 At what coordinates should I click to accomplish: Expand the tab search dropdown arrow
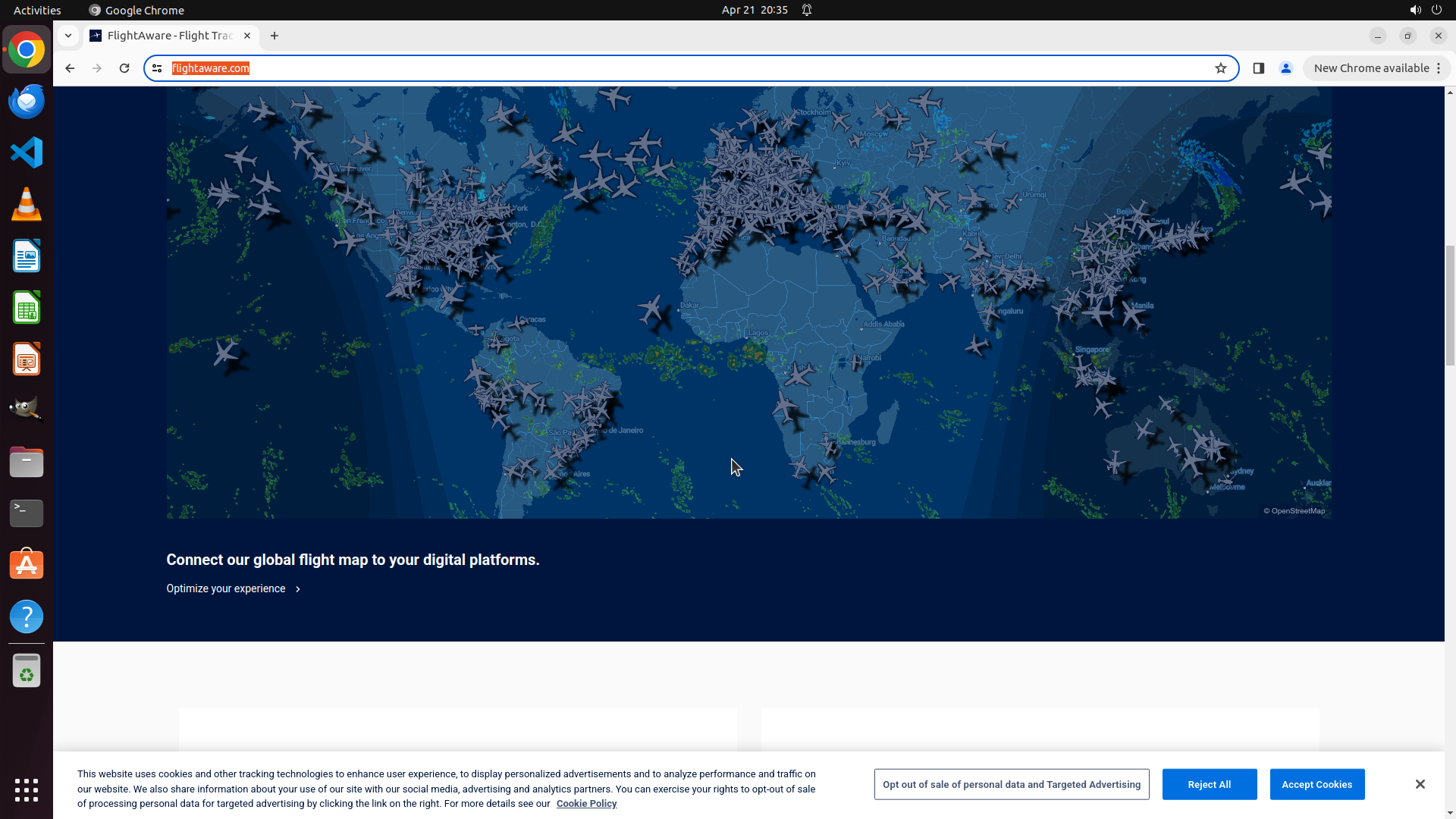coord(68,36)
